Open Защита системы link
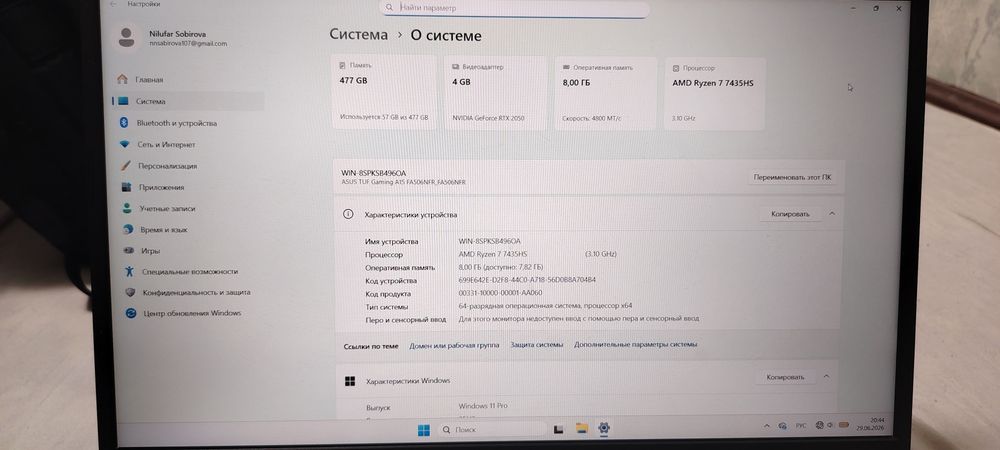The image size is (1000, 450). (x=536, y=345)
